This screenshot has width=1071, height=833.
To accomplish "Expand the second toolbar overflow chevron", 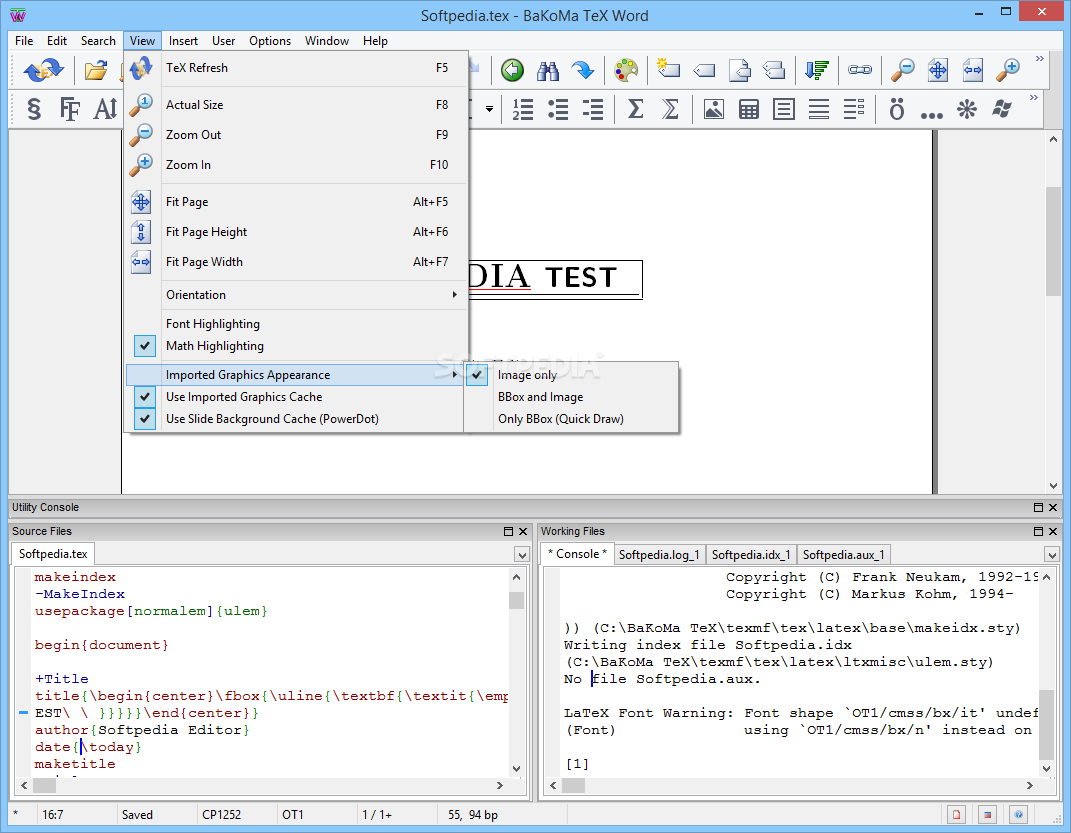I will click(1033, 98).
